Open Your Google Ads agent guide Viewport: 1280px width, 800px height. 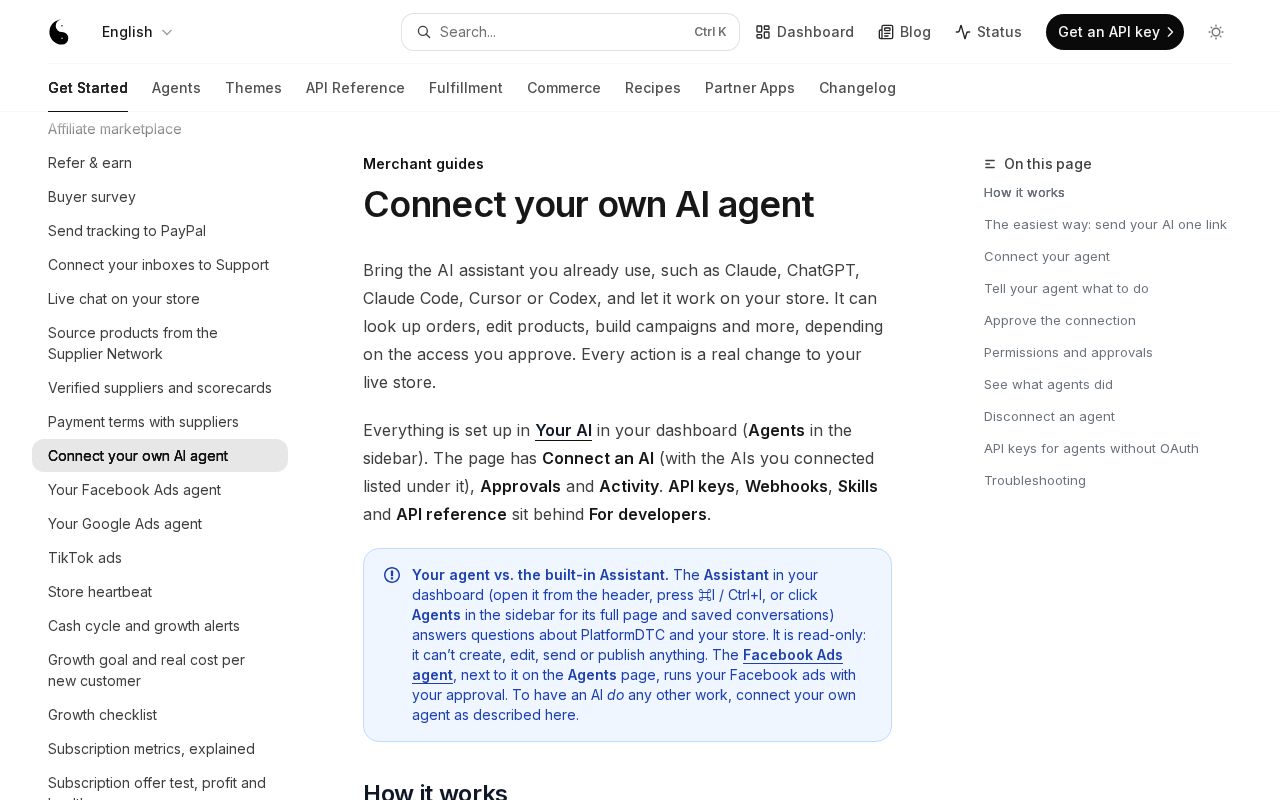(x=160, y=524)
